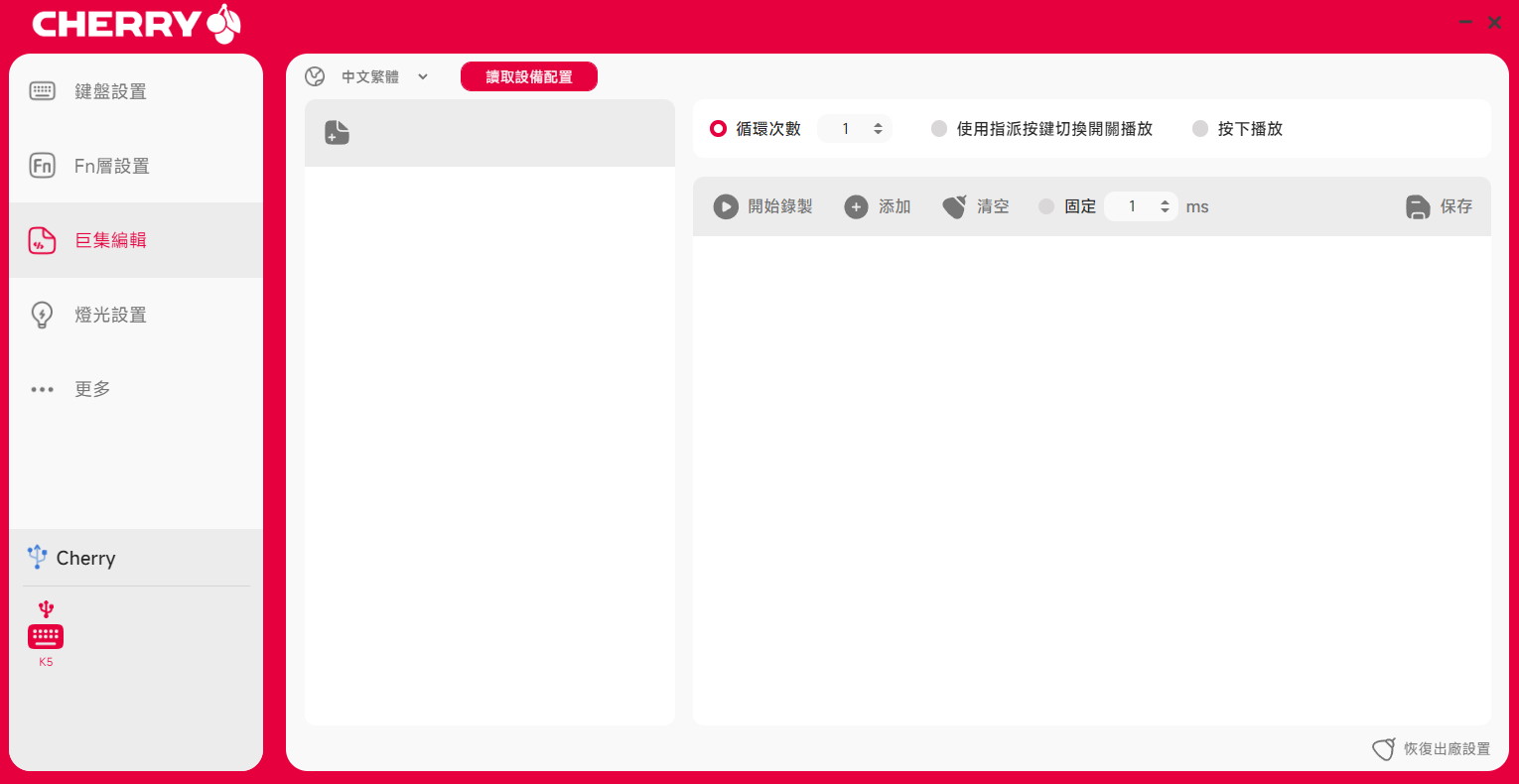Click the CHERRY logo in the title bar
The width and height of the screenshot is (1519, 784).
coord(136,24)
